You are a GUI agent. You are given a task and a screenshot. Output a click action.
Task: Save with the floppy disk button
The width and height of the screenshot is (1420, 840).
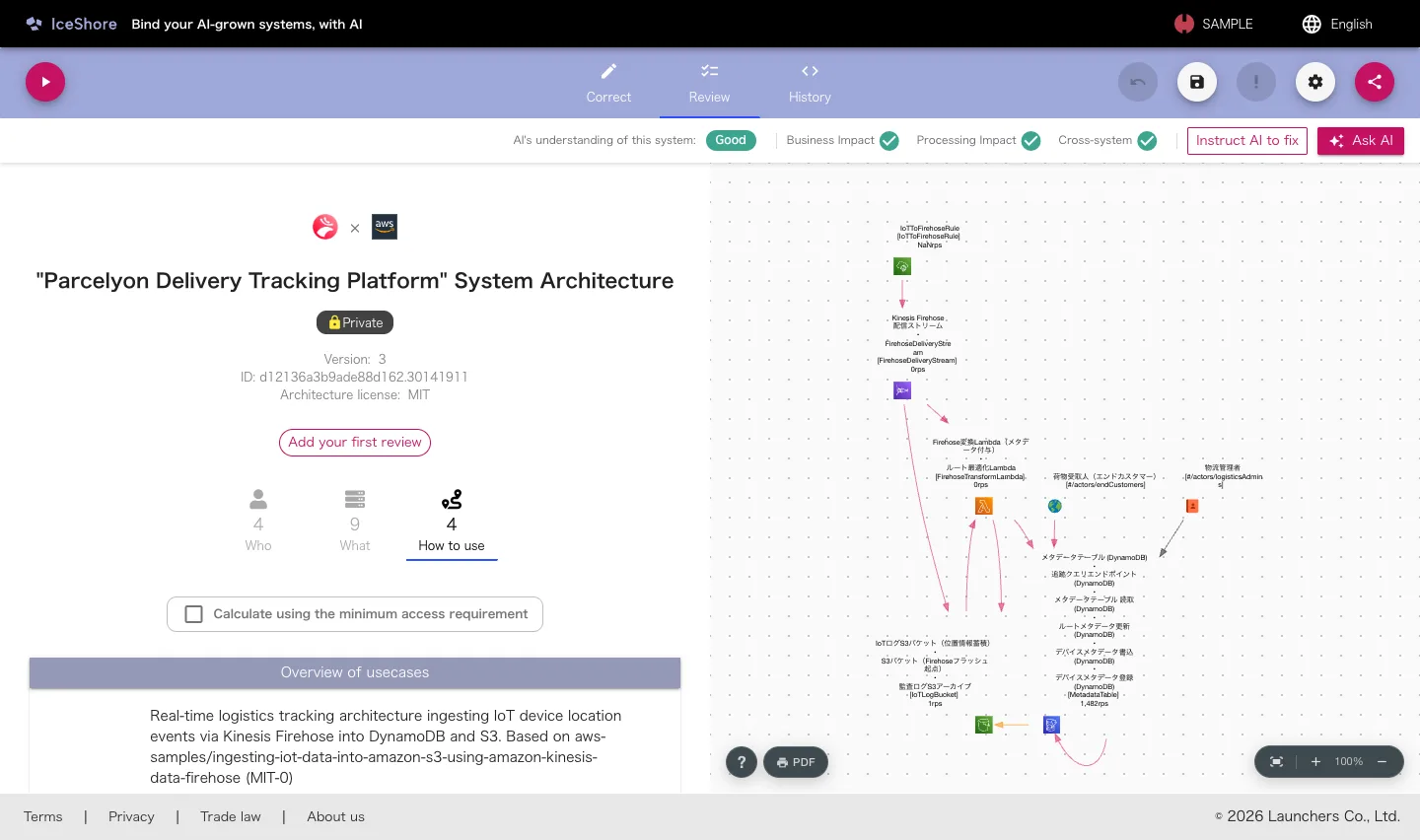(1197, 82)
